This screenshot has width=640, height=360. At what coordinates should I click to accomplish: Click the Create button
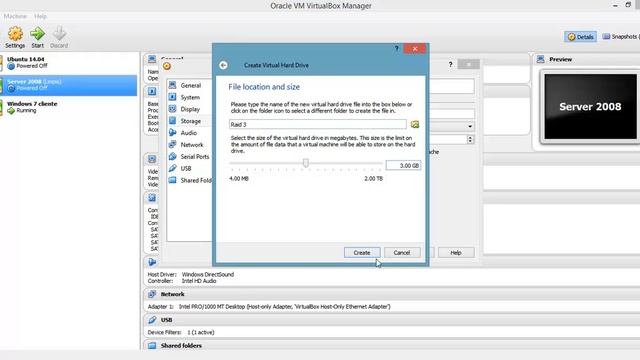coord(362,253)
